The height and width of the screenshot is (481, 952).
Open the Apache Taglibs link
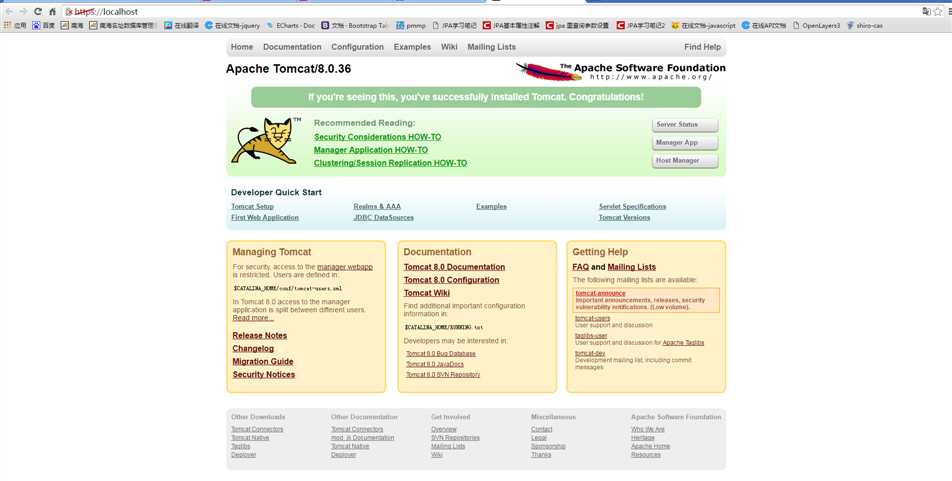click(x=684, y=343)
